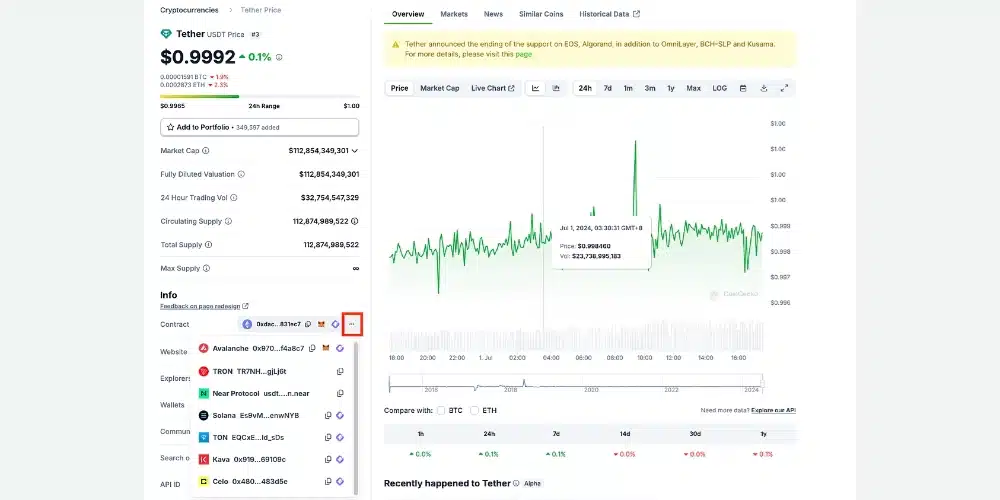This screenshot has height=500, width=1000.
Task: Toggle LOG scale on the chart
Action: pos(719,88)
